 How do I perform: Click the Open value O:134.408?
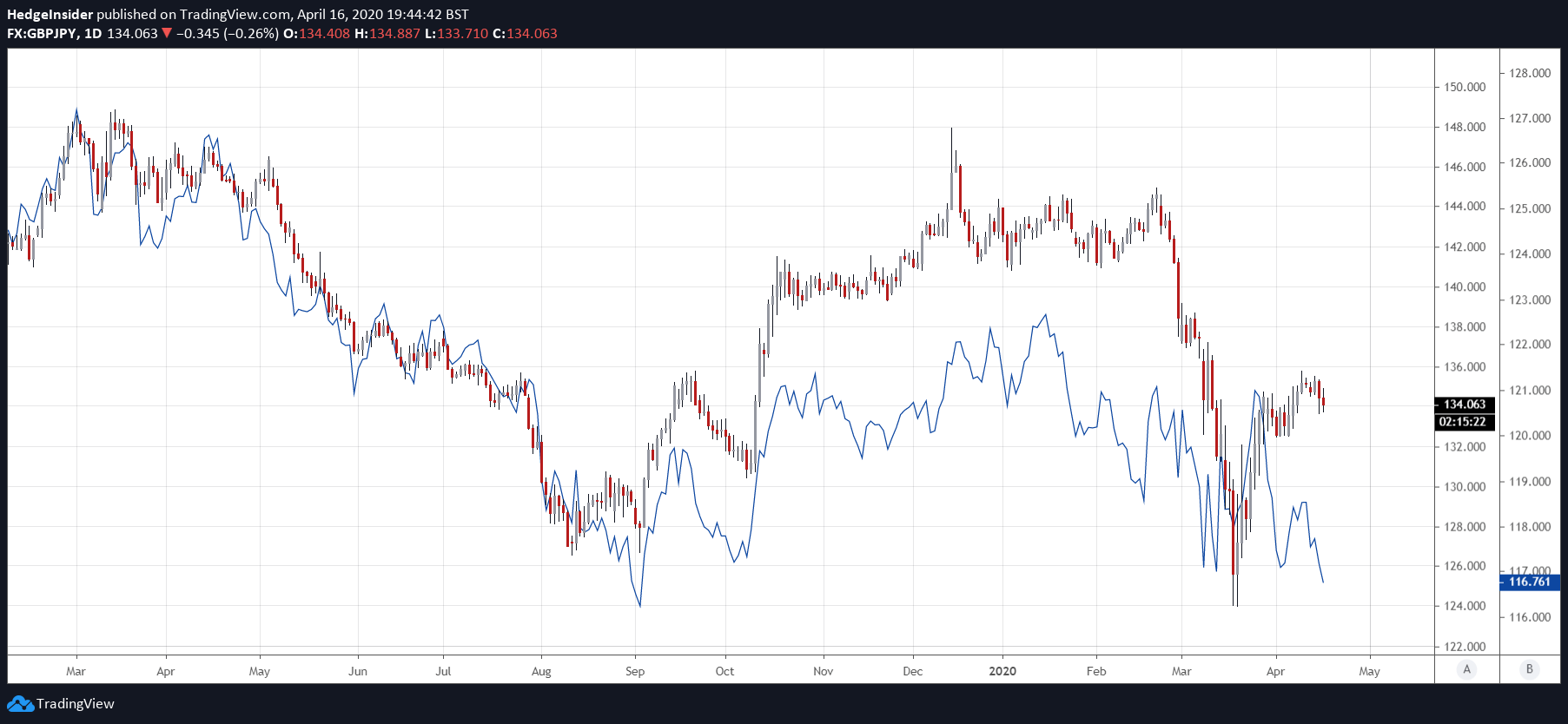point(317,34)
